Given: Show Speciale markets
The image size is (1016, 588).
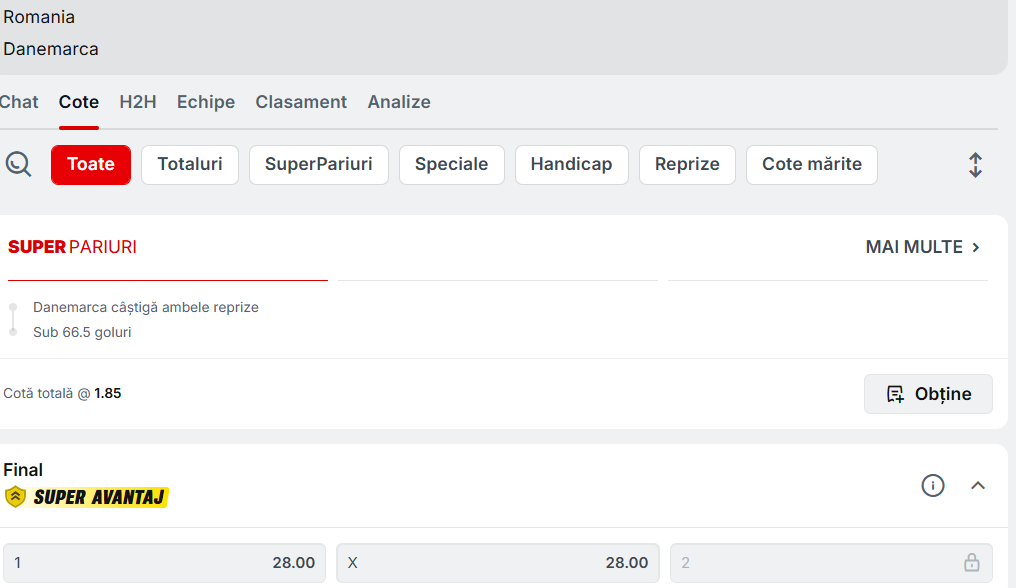Looking at the screenshot, I should pyautogui.click(x=451, y=165).
